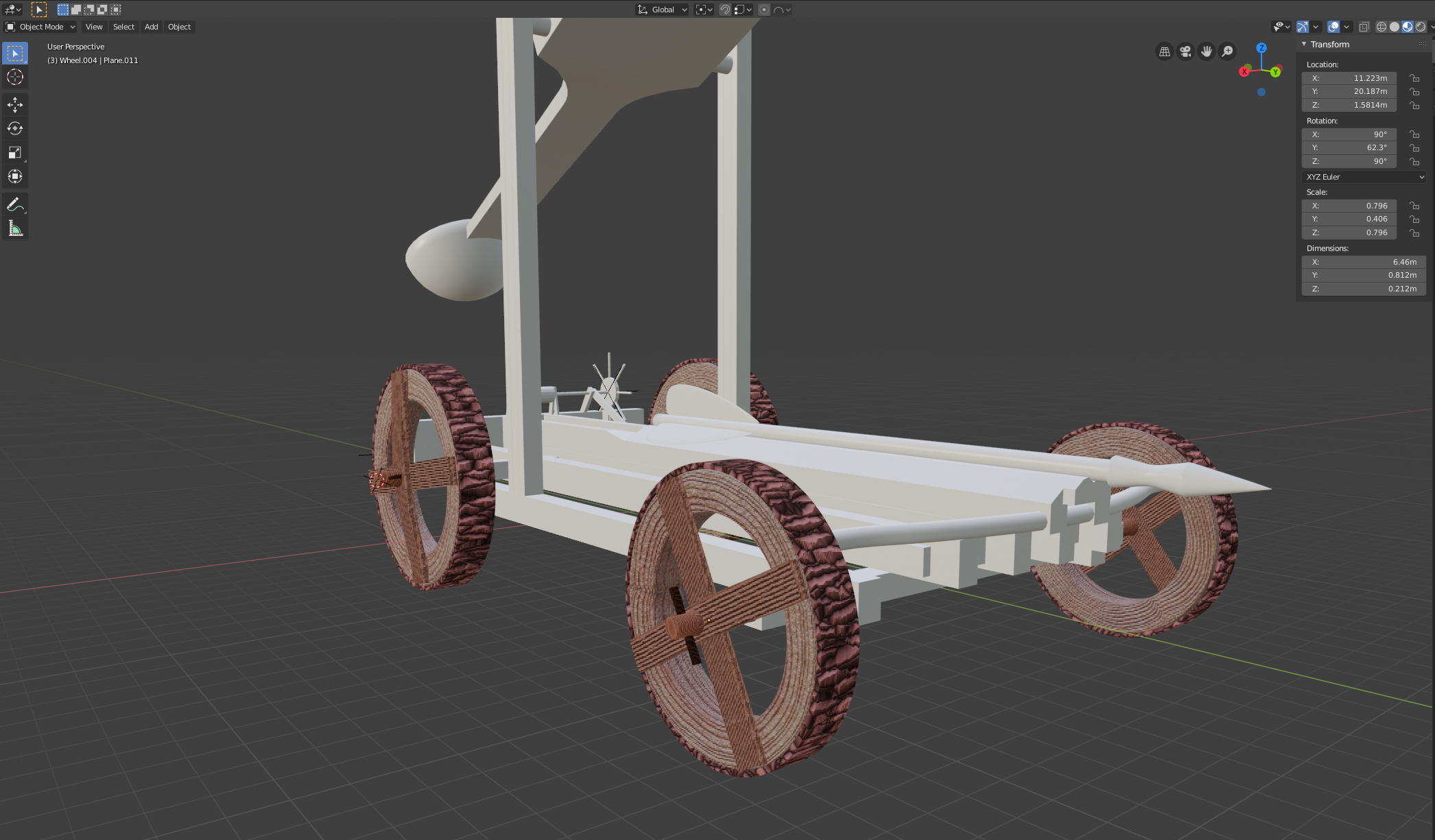The height and width of the screenshot is (840, 1435).
Task: Click the Z axis on navigation gizmo
Action: (1261, 48)
